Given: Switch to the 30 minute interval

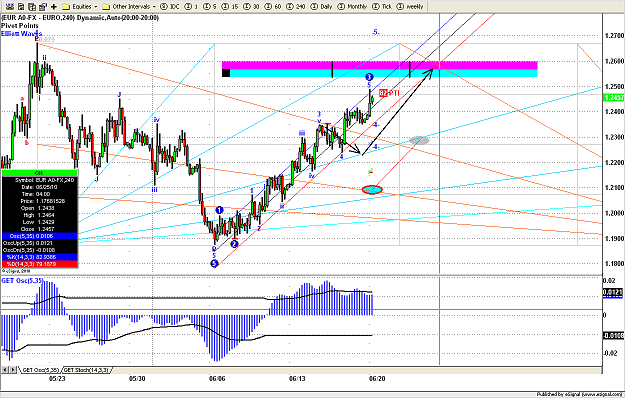Looking at the screenshot, I should tap(251, 6).
